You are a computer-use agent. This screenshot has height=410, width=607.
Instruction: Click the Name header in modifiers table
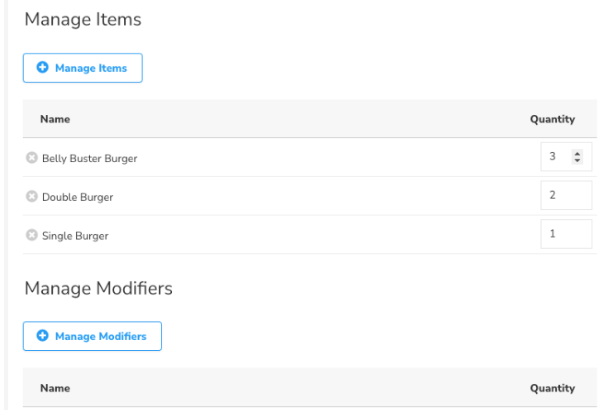[x=55, y=388]
